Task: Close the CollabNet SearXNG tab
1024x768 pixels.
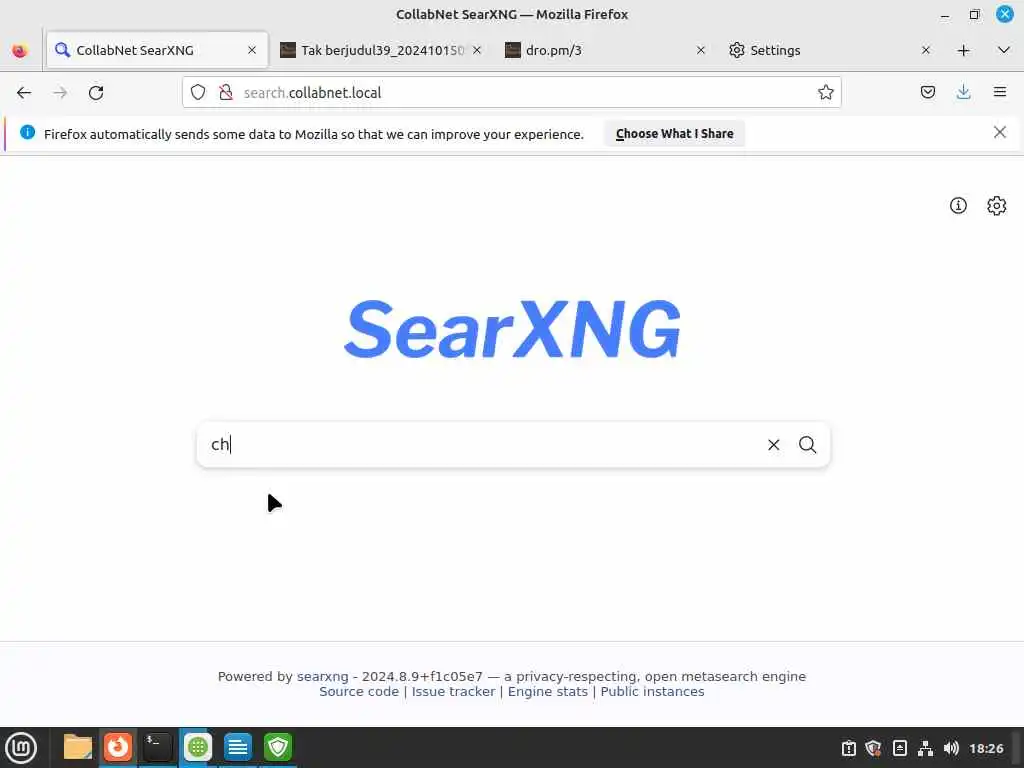Action: point(252,50)
